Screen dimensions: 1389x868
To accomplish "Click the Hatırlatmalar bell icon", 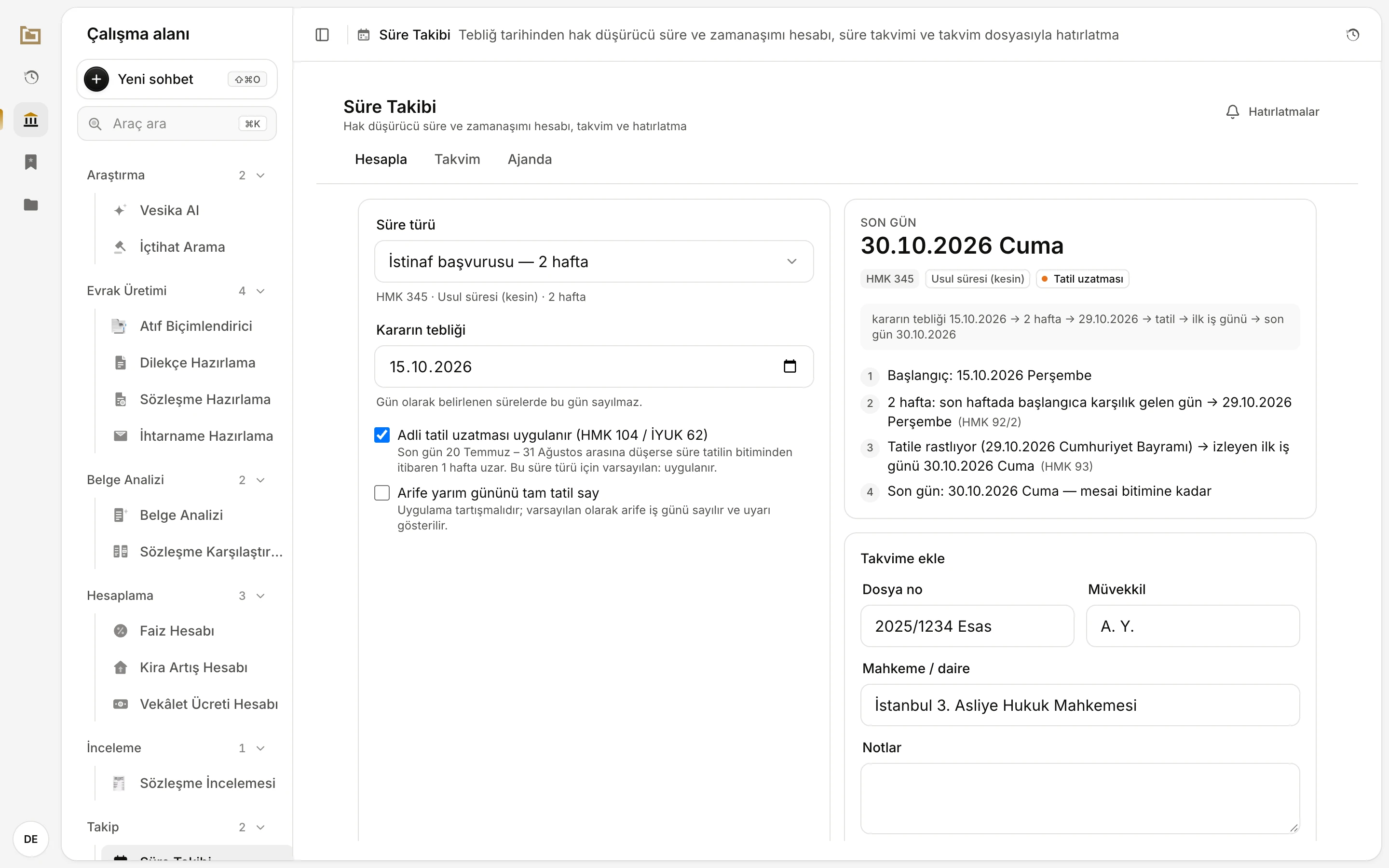I will tap(1232, 112).
